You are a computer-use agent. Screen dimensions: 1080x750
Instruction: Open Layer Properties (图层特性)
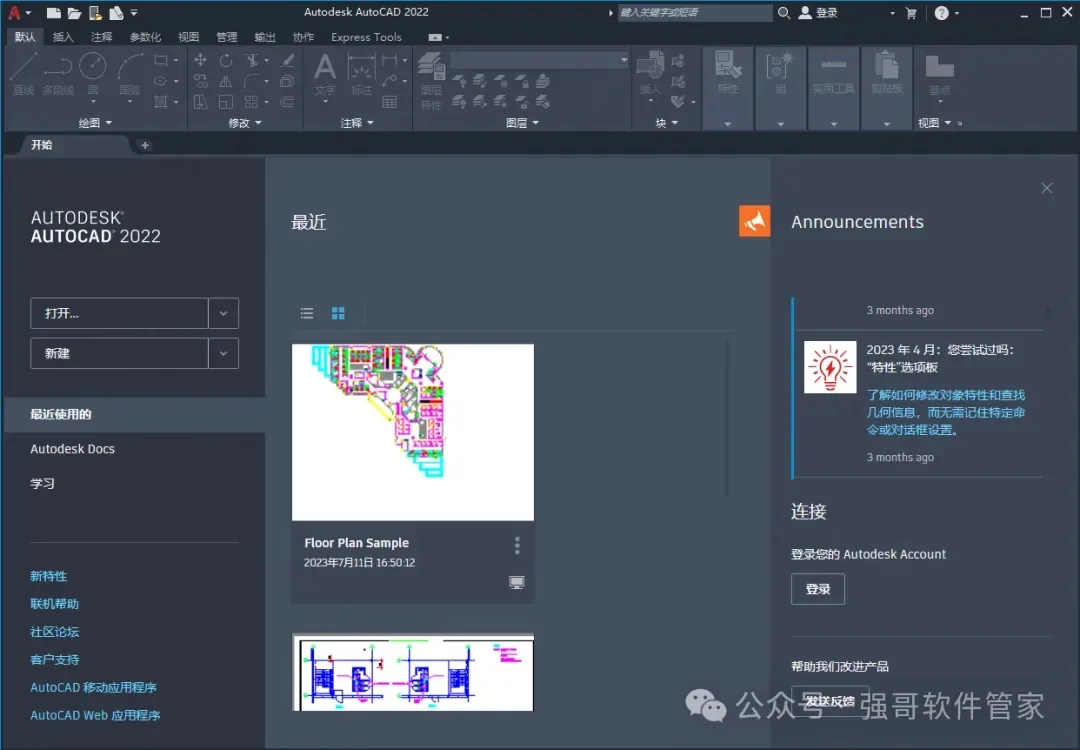[x=431, y=81]
